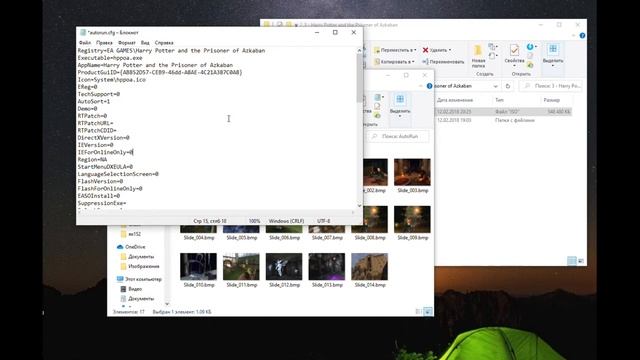
Task: Switch rear Explorer to details view icon
Action: tap(572, 261)
